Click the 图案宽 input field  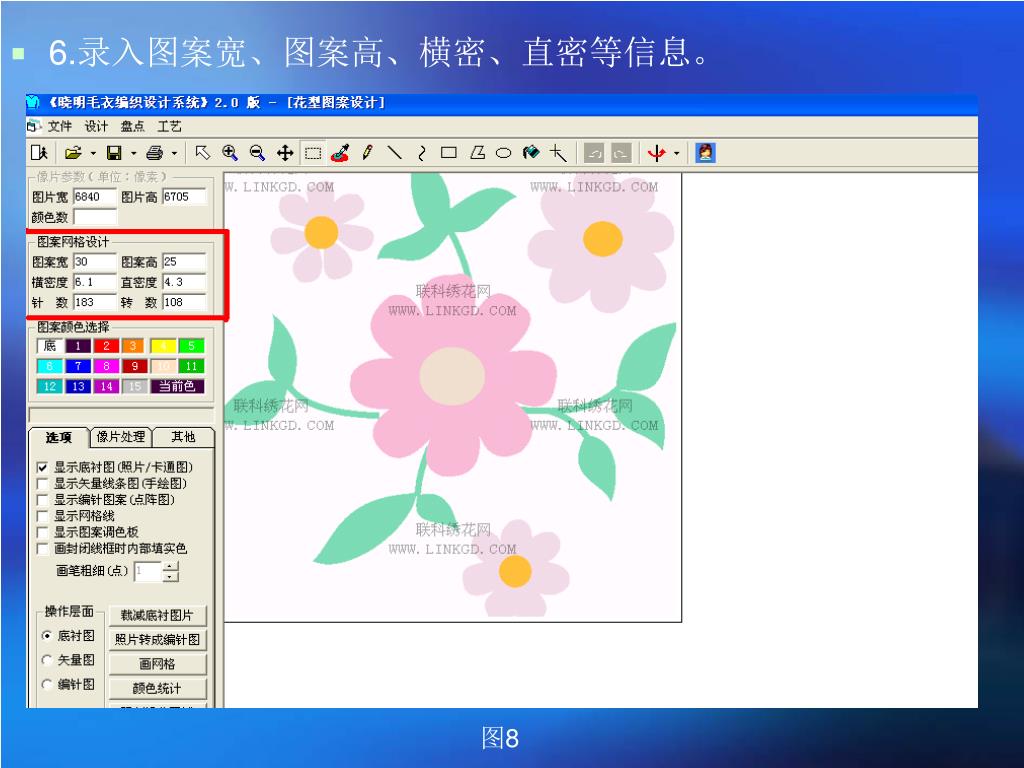pyautogui.click(x=95, y=262)
